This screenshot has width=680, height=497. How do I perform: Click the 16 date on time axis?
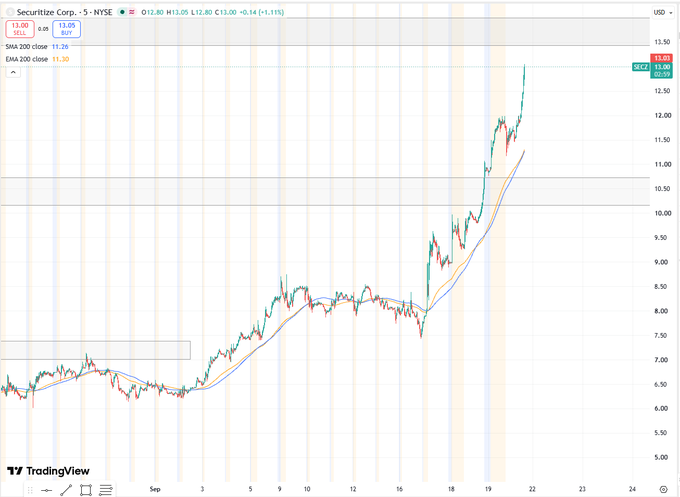pos(399,489)
